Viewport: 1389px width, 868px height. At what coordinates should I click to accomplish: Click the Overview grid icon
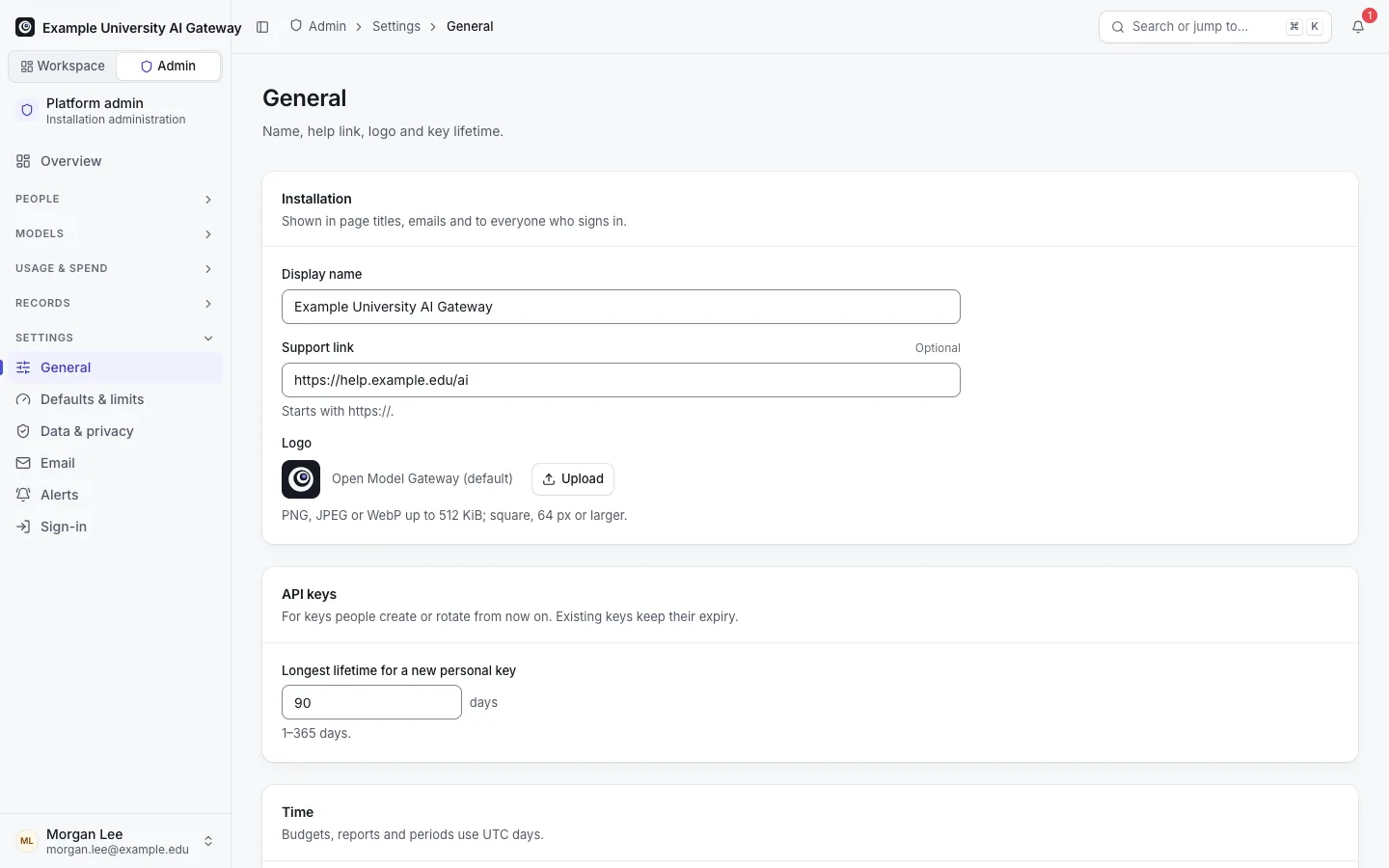[23, 161]
